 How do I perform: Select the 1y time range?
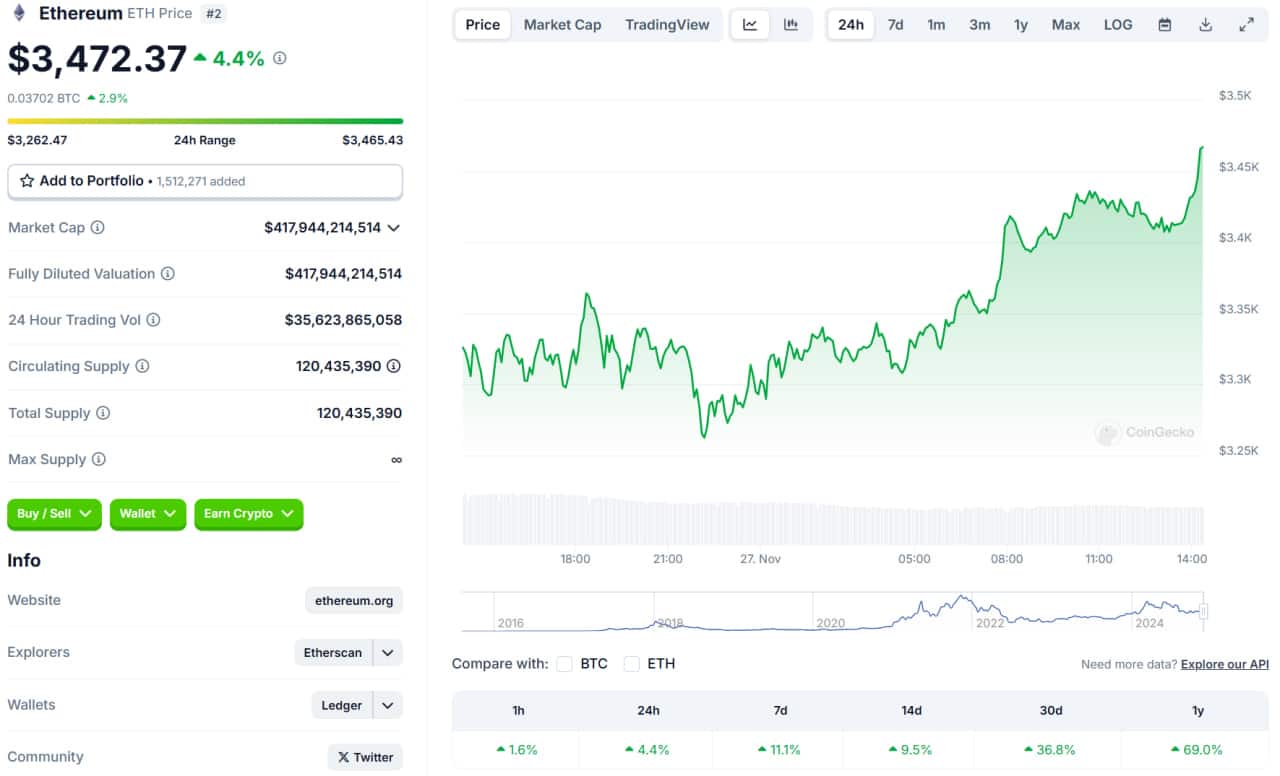[x=1021, y=25]
